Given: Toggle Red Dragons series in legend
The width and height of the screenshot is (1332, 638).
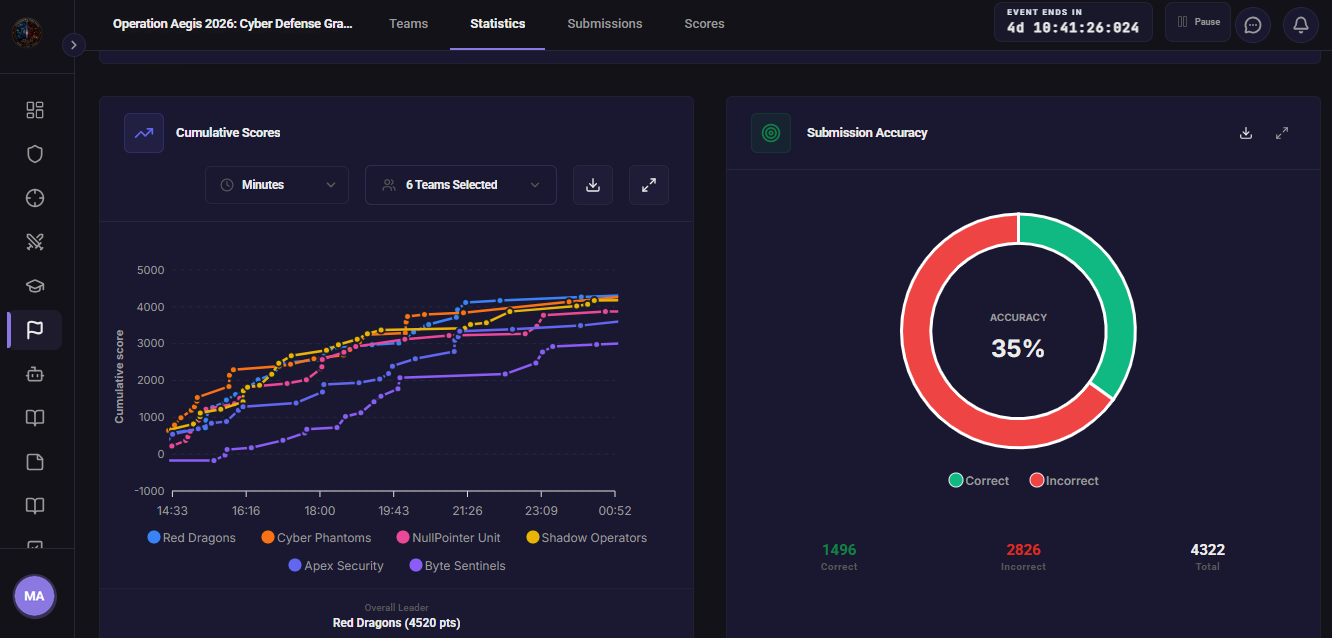Looking at the screenshot, I should [192, 538].
